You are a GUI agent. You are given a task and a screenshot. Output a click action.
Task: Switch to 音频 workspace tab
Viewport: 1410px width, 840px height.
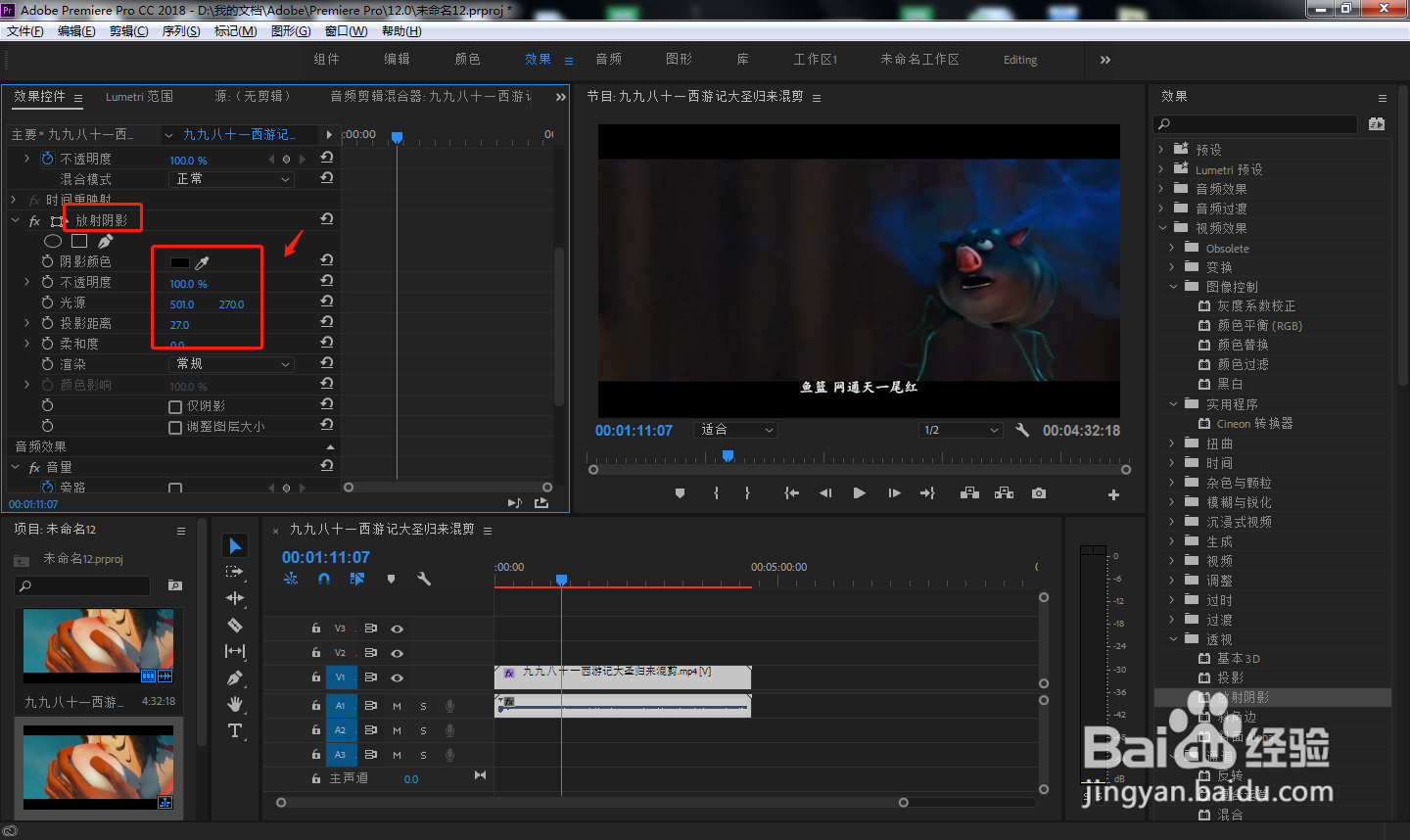pyautogui.click(x=608, y=60)
